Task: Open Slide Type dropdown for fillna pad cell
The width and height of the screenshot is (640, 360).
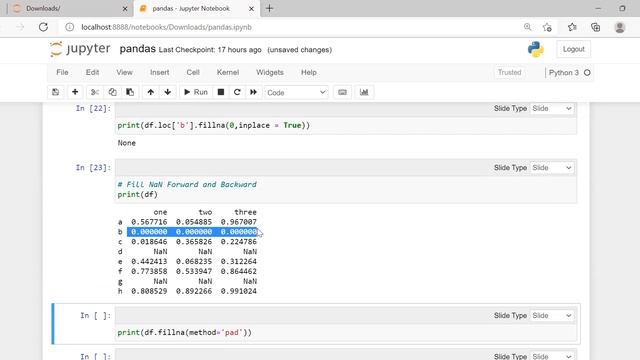Action: pos(551,316)
